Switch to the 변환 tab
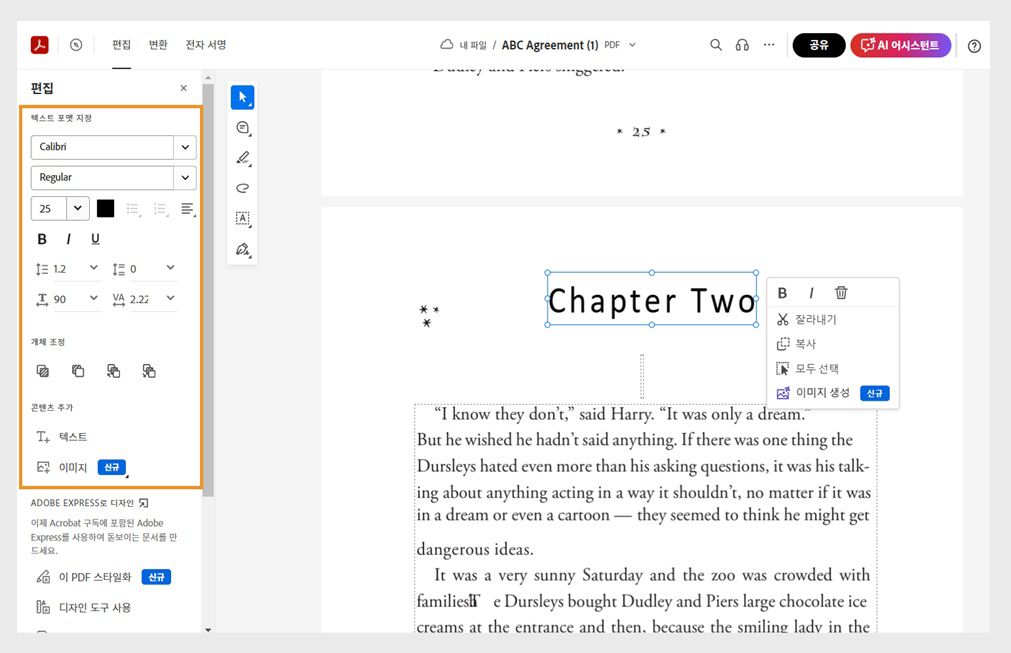The width and height of the screenshot is (1011, 653). (x=158, y=44)
